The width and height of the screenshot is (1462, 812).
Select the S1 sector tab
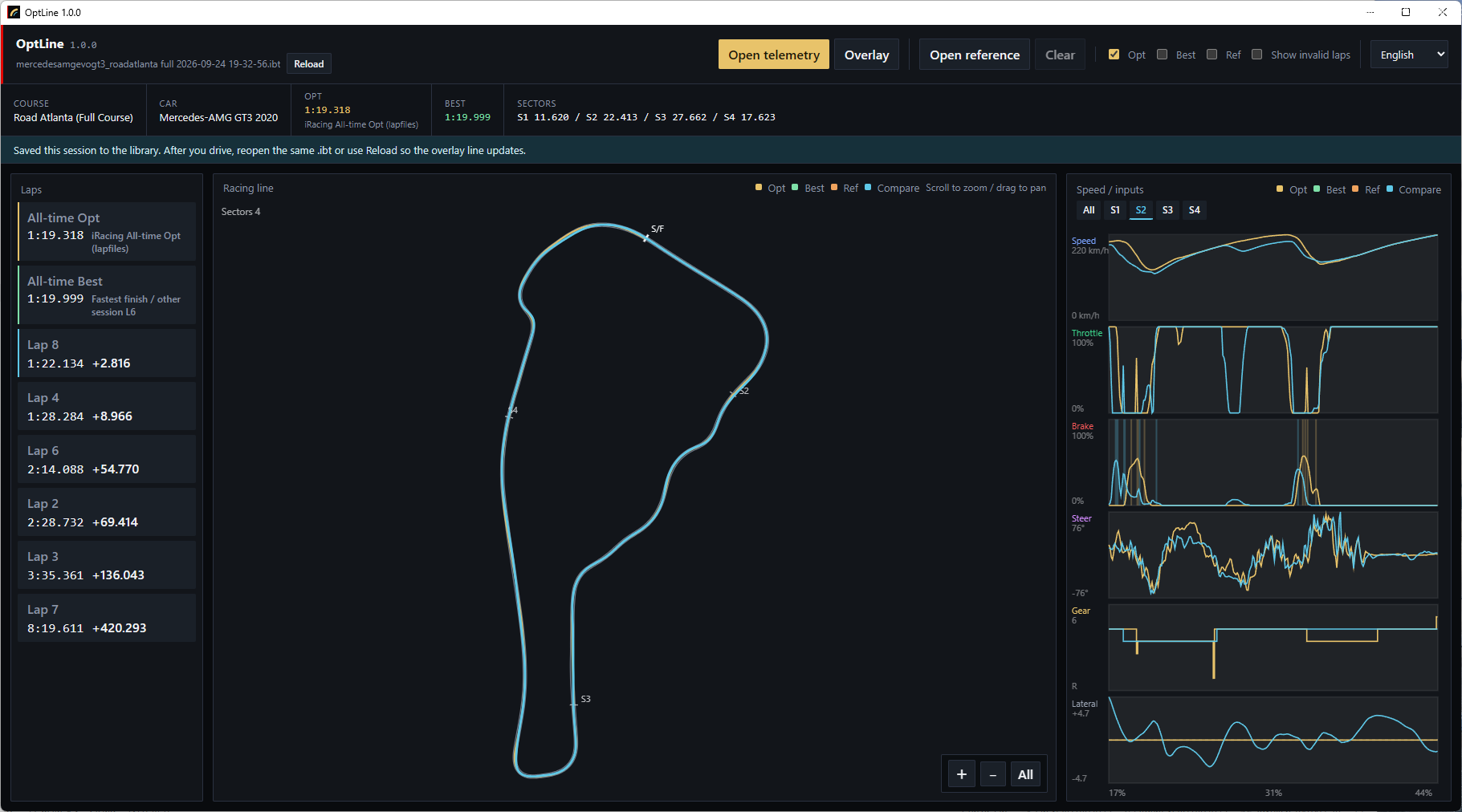pyautogui.click(x=1115, y=210)
